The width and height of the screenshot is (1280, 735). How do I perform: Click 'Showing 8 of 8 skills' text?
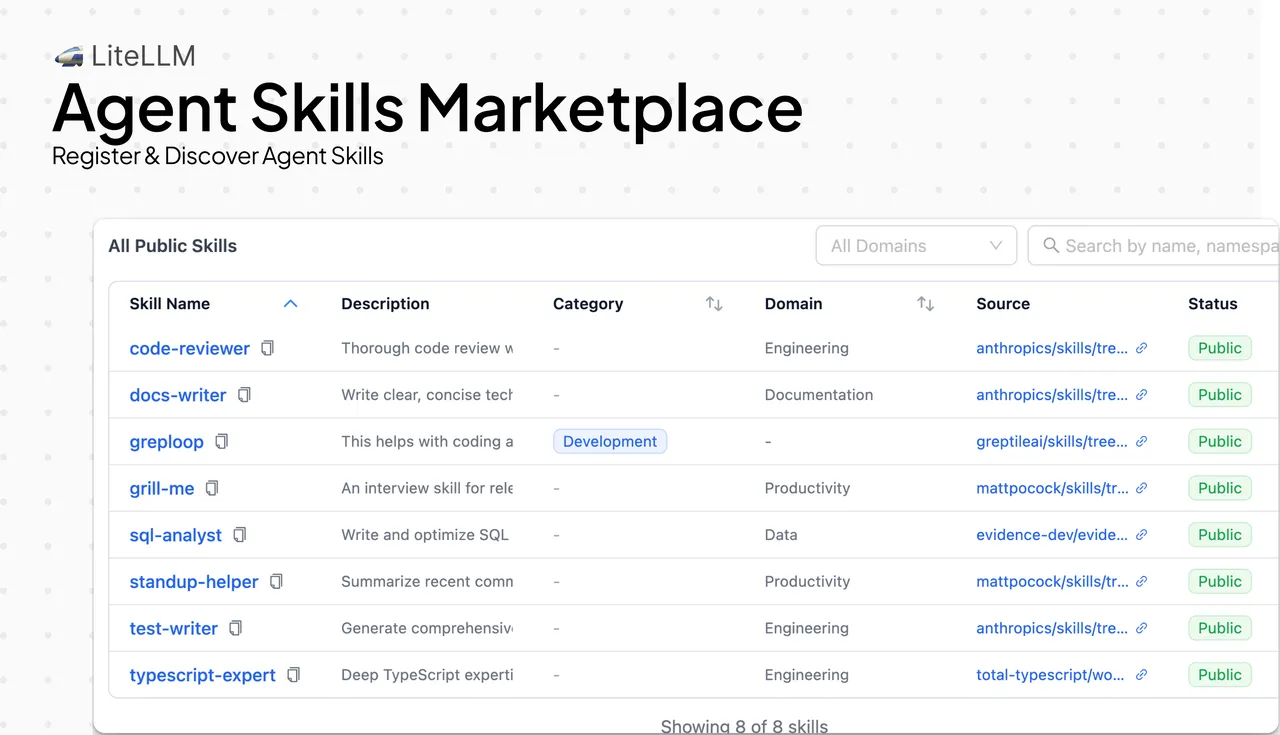click(x=744, y=726)
